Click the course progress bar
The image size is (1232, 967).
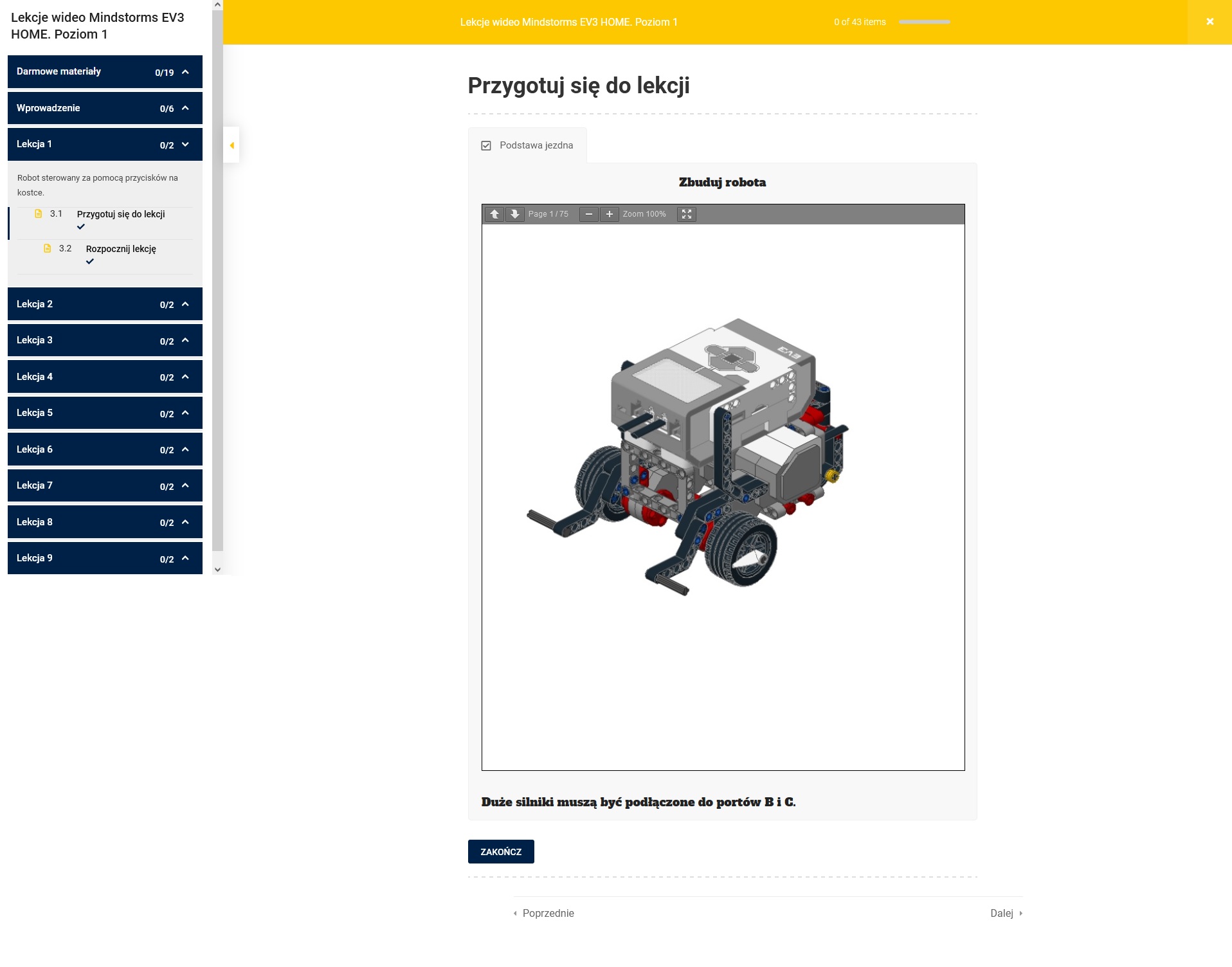click(925, 22)
